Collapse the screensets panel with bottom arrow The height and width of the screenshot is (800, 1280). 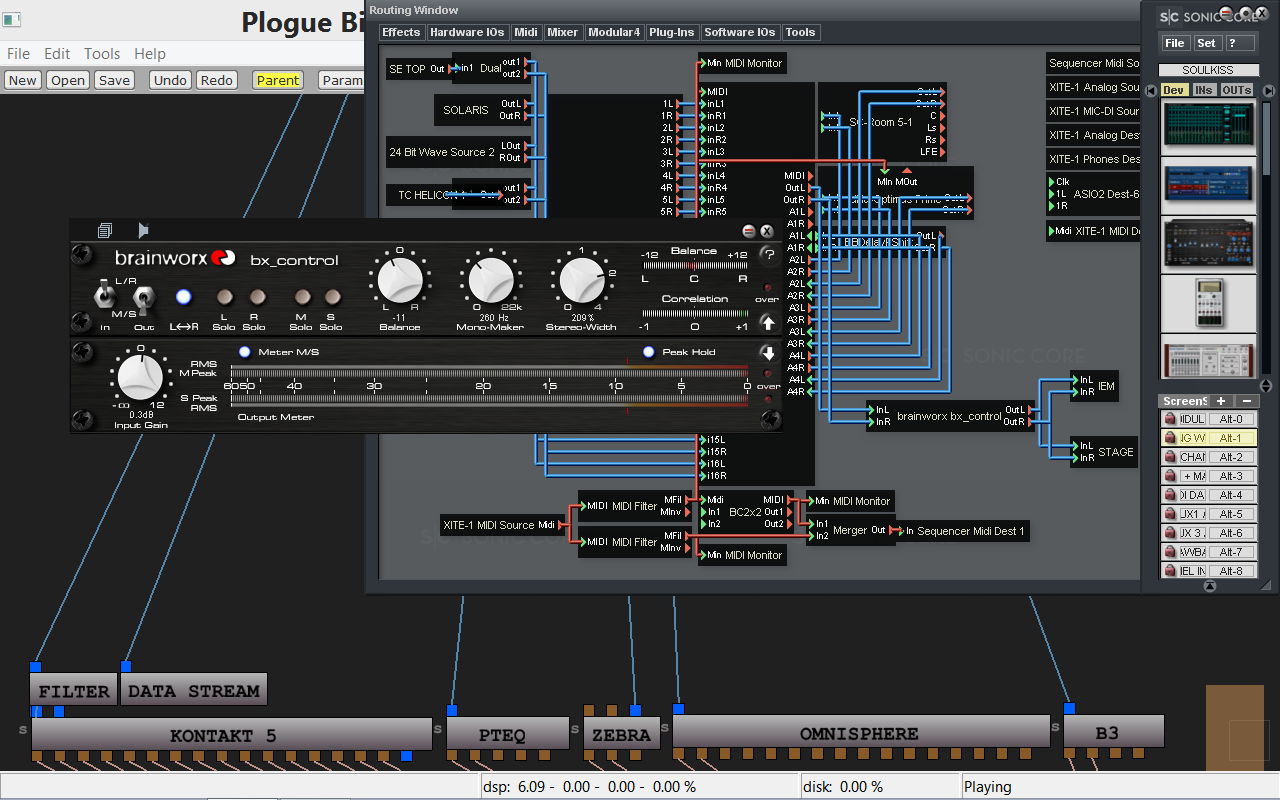(x=1209, y=587)
